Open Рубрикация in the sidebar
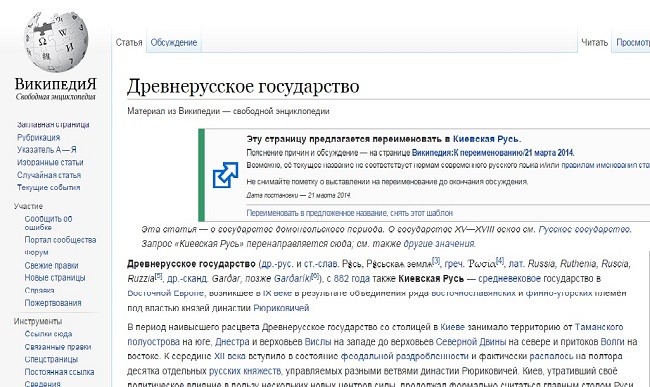The height and width of the screenshot is (387, 650). 39,137
